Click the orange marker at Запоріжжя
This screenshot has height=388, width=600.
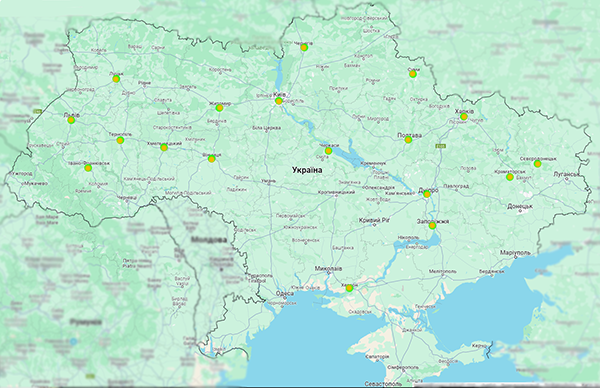coord(432,225)
